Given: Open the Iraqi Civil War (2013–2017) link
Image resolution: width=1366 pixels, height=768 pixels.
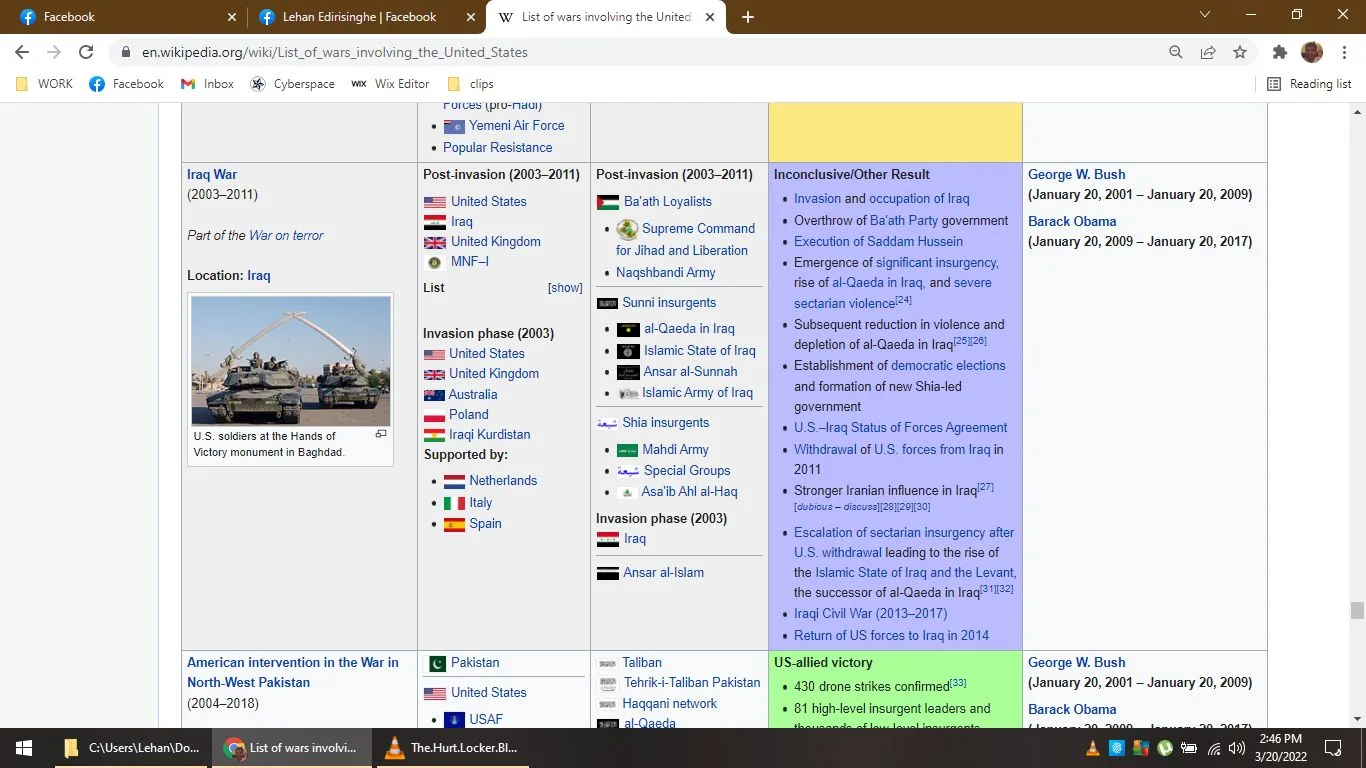Looking at the screenshot, I should click(870, 613).
